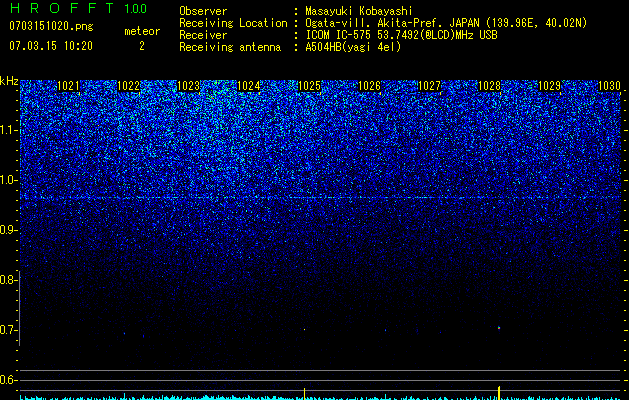Click the 1.0 kHz axis label

(x=8, y=180)
